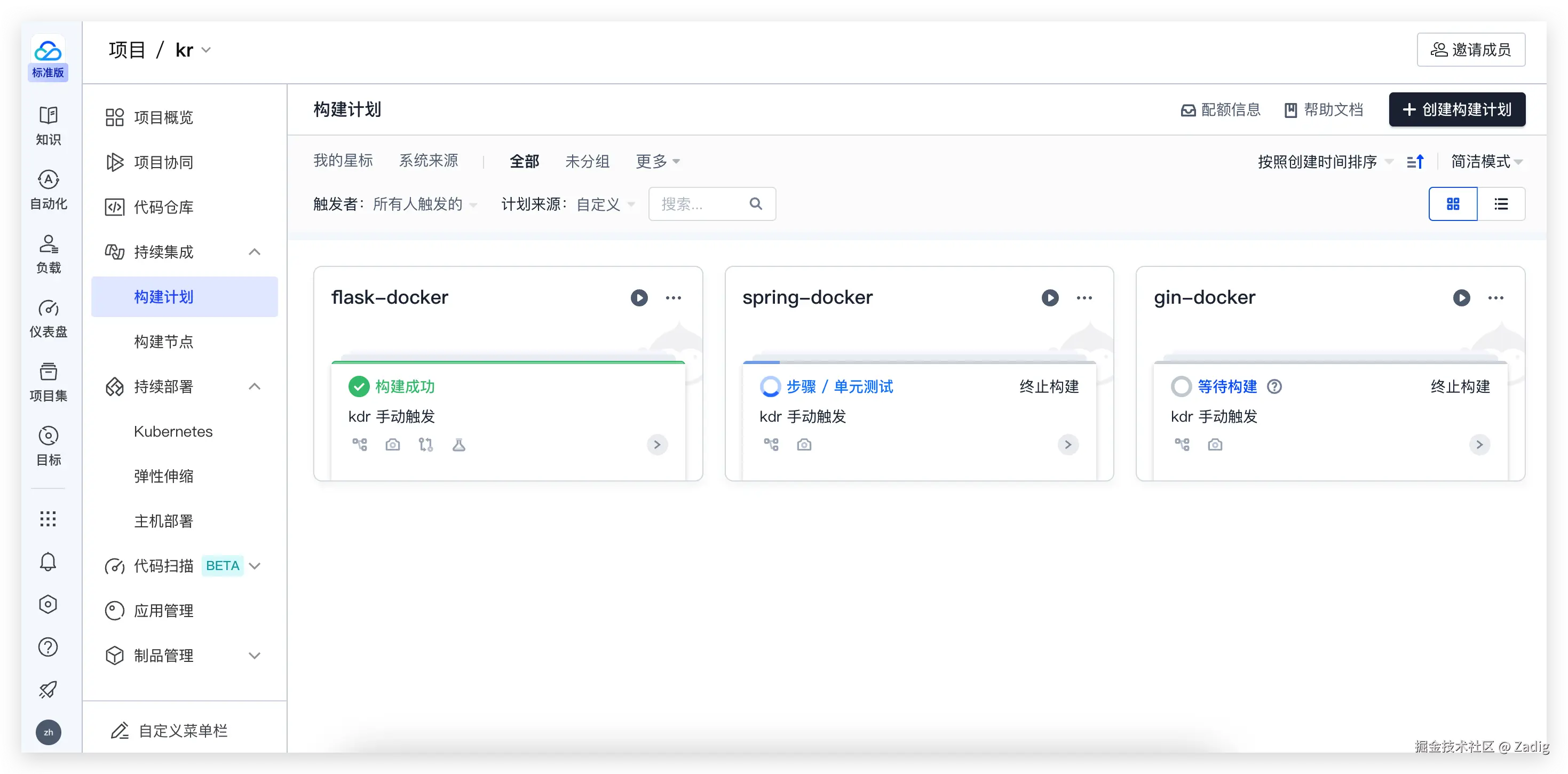Switch to list view layout

[1501, 204]
